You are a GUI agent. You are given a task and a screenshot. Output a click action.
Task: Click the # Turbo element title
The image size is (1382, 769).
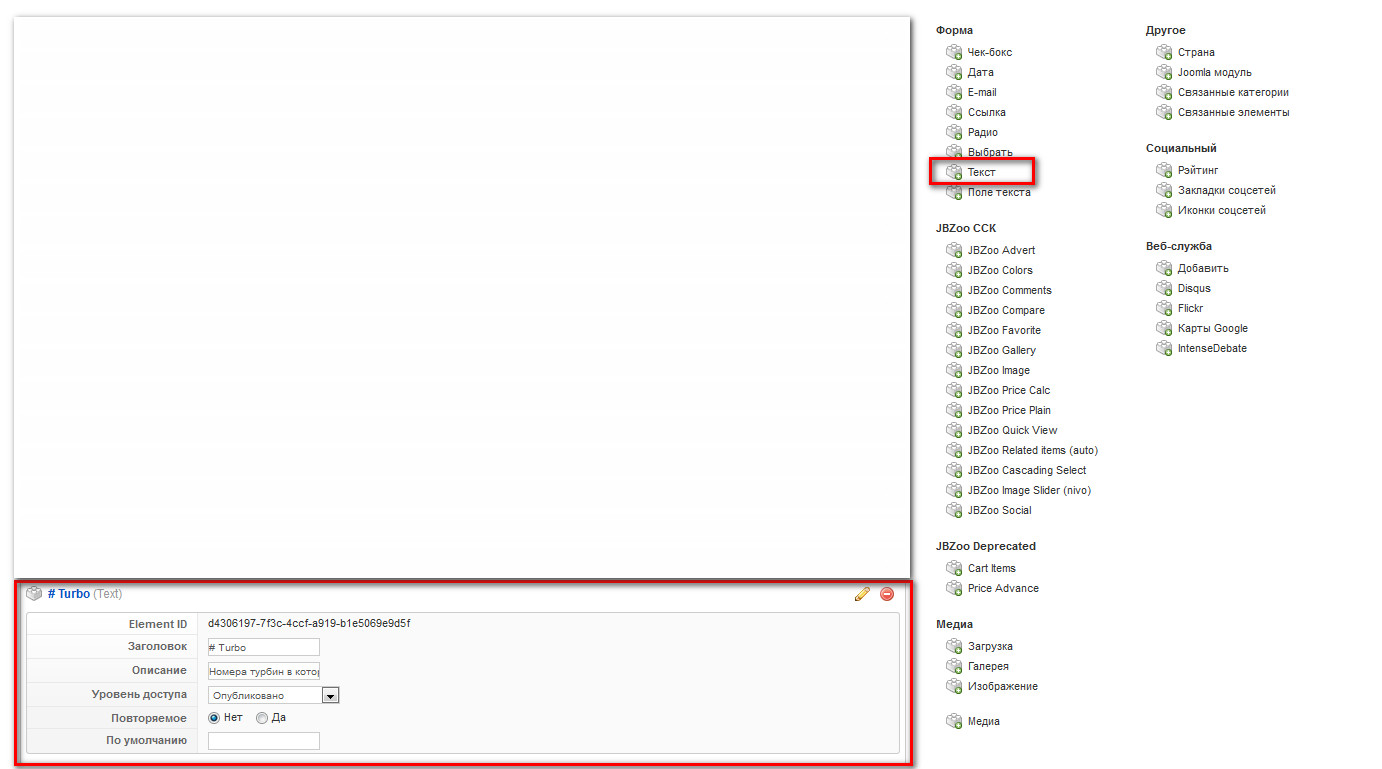(69, 594)
